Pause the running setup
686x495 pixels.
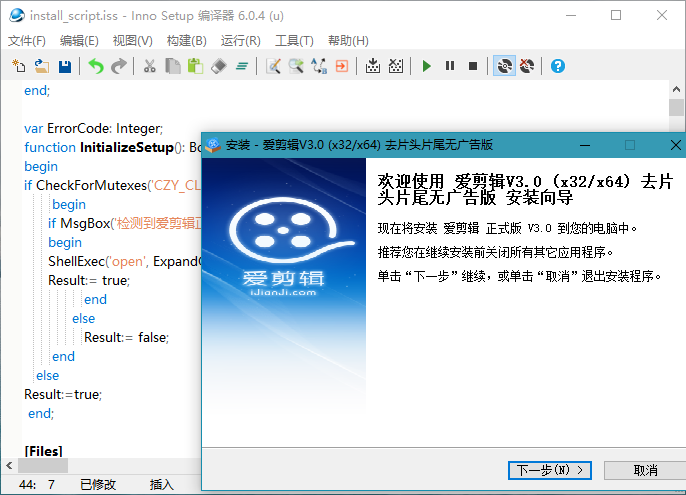(x=449, y=66)
